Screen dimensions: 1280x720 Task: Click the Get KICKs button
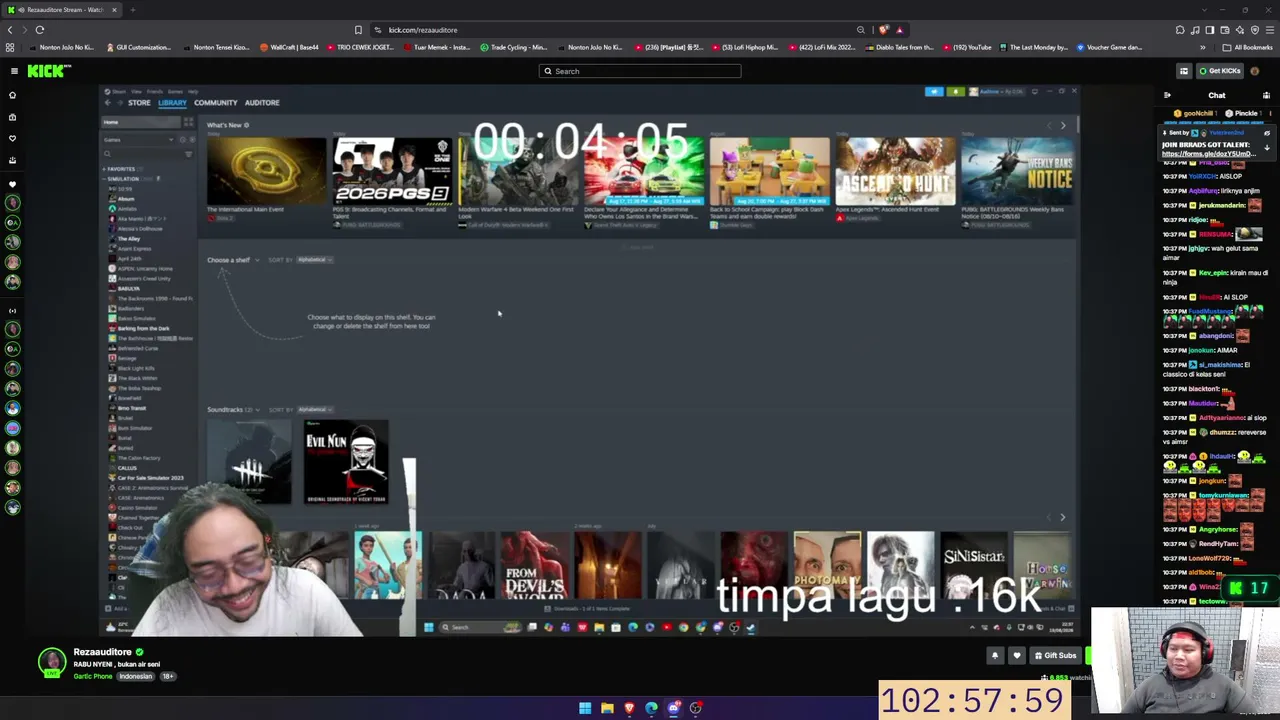point(1220,71)
